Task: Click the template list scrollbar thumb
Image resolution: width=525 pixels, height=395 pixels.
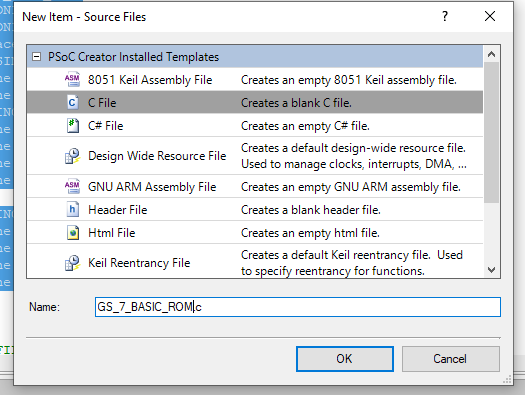Action: point(491,132)
